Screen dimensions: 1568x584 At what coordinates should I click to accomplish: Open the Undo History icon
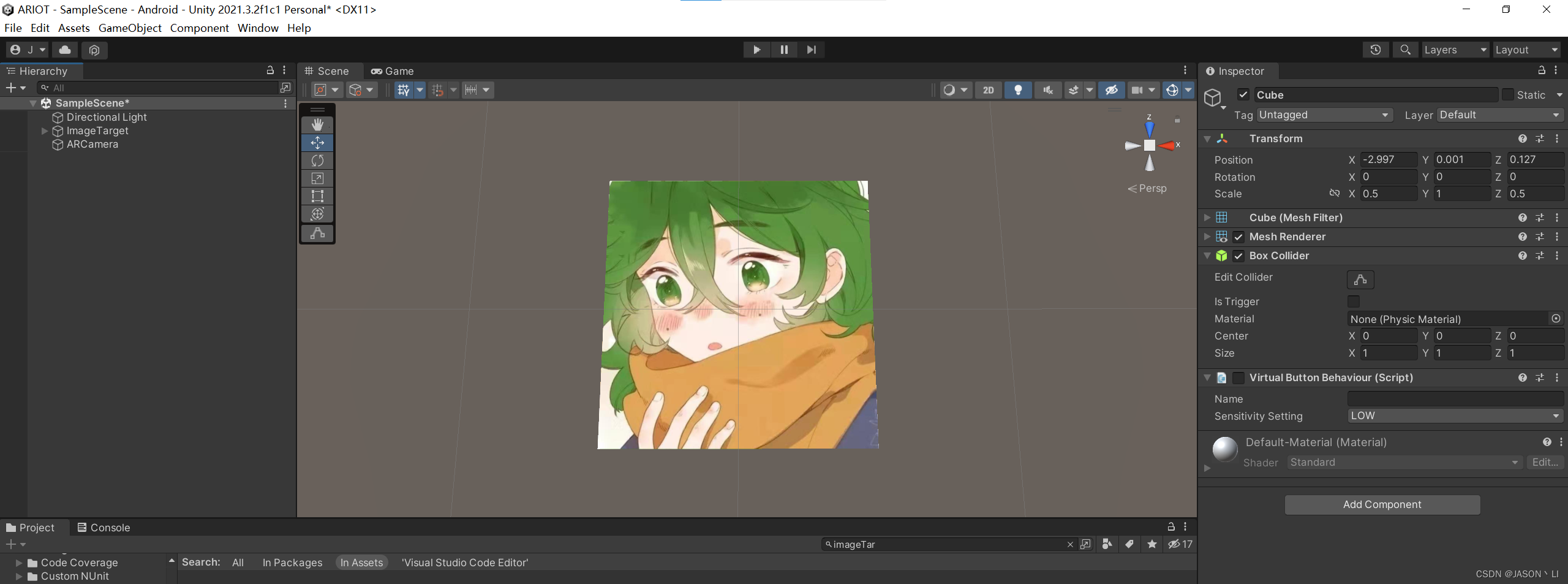pyautogui.click(x=1375, y=50)
